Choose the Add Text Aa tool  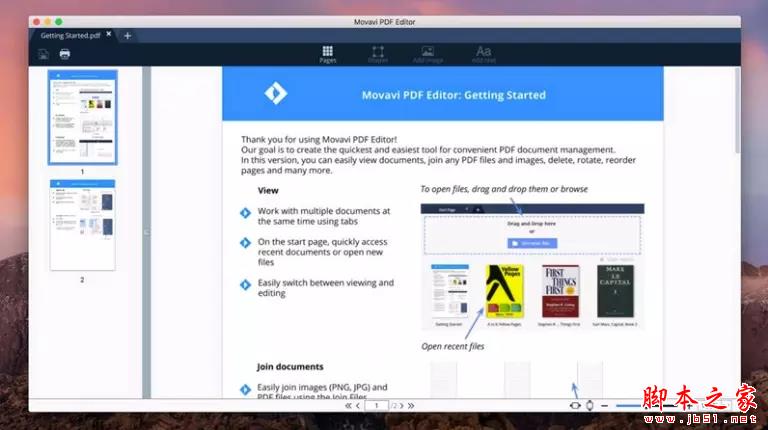click(x=483, y=54)
